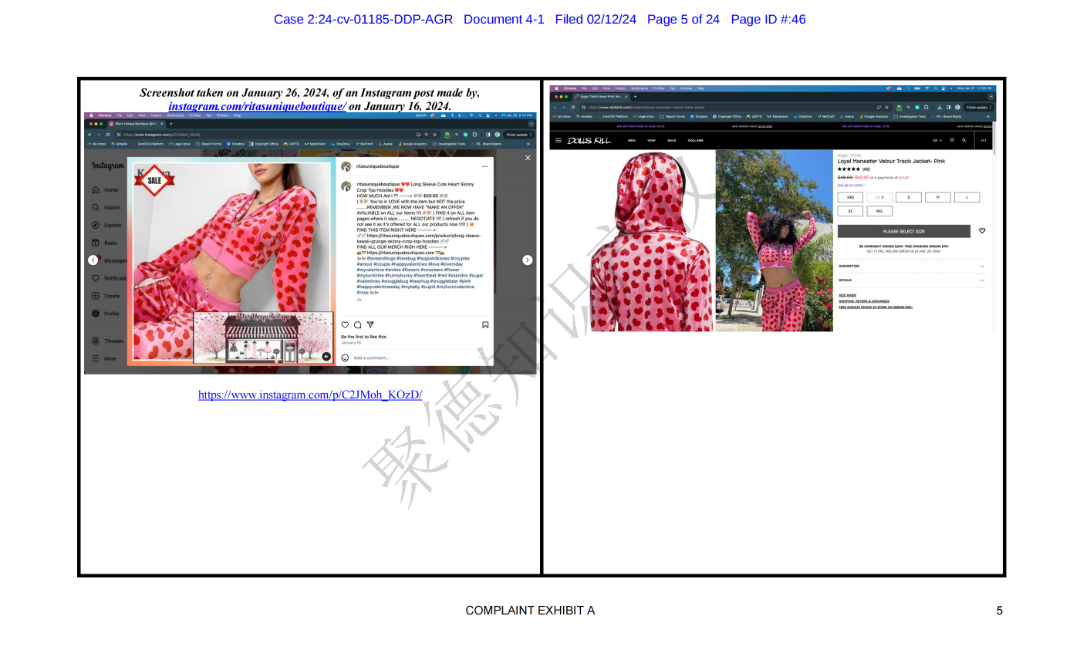1080x655 pixels.
Task: Close the Instagram post overlay with X
Action: (528, 158)
